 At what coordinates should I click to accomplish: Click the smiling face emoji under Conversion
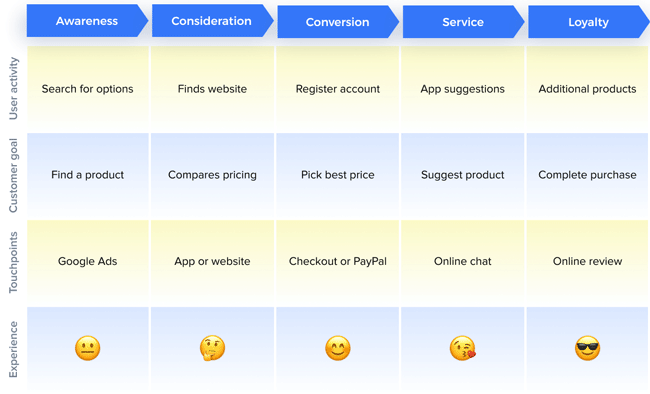[337, 348]
